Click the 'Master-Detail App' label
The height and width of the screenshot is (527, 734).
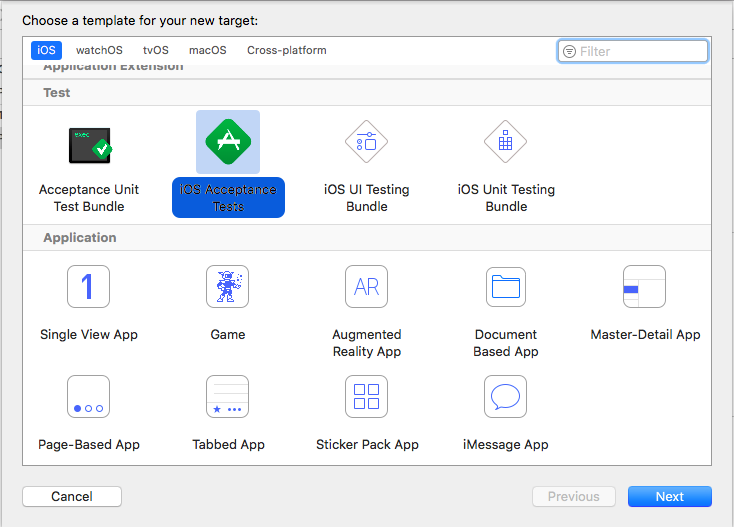click(645, 334)
